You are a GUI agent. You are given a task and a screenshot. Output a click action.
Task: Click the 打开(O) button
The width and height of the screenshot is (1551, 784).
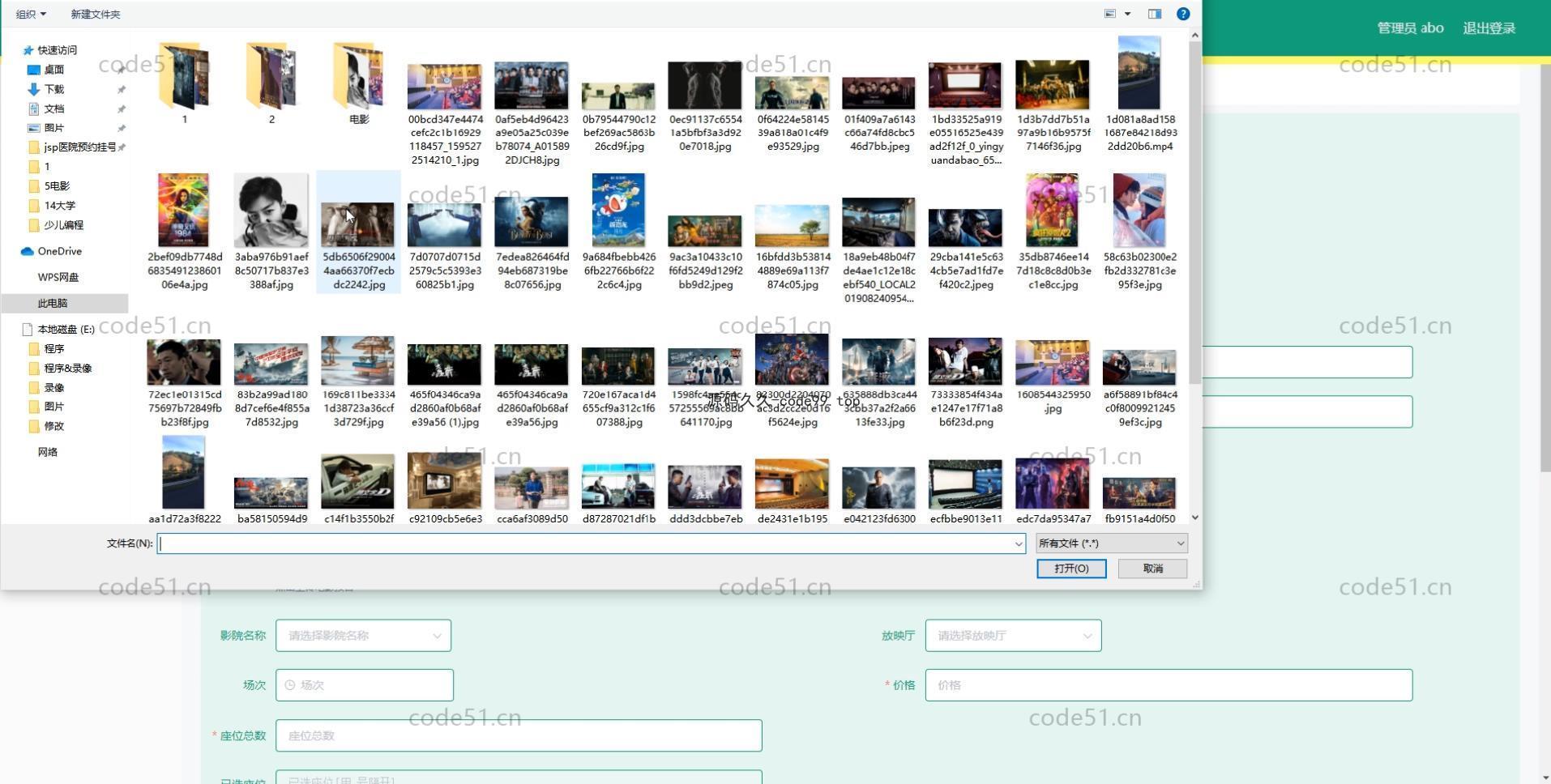[x=1071, y=569]
